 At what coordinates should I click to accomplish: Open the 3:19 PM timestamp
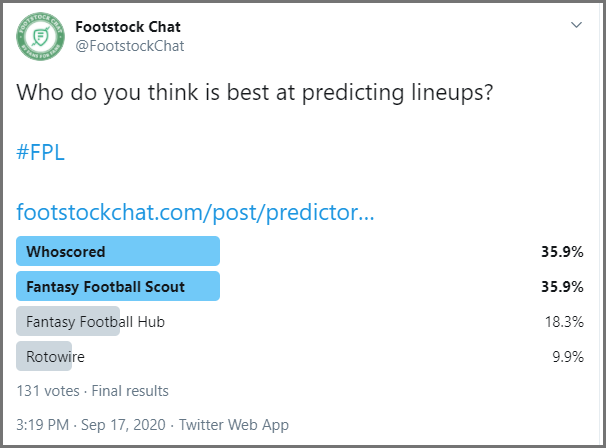43,425
